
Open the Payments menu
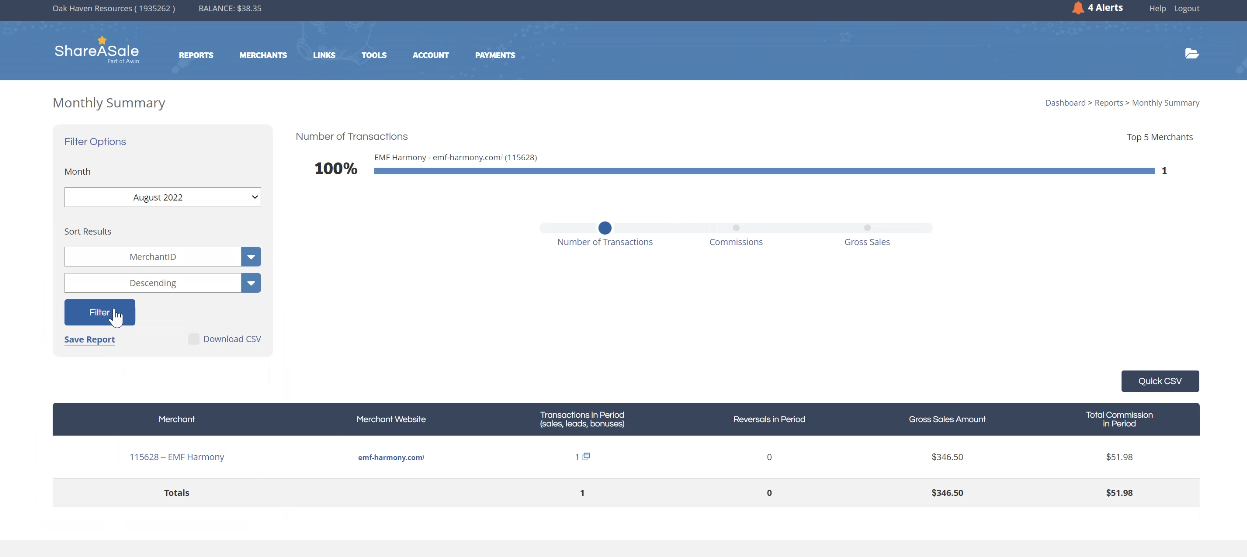(x=495, y=55)
